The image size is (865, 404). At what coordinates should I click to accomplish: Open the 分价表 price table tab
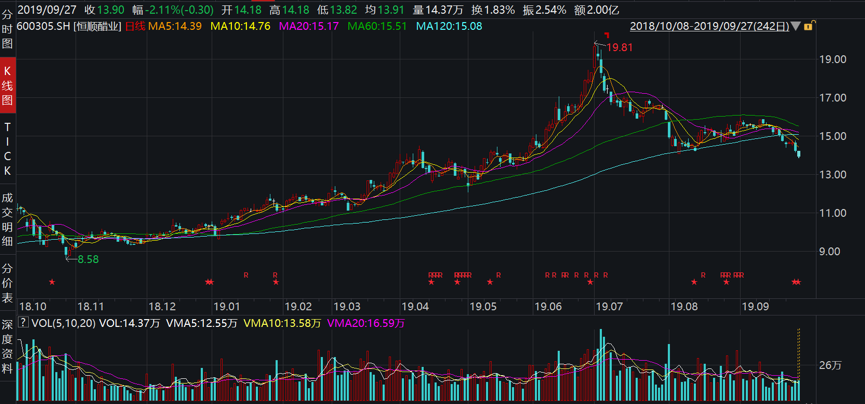point(8,282)
